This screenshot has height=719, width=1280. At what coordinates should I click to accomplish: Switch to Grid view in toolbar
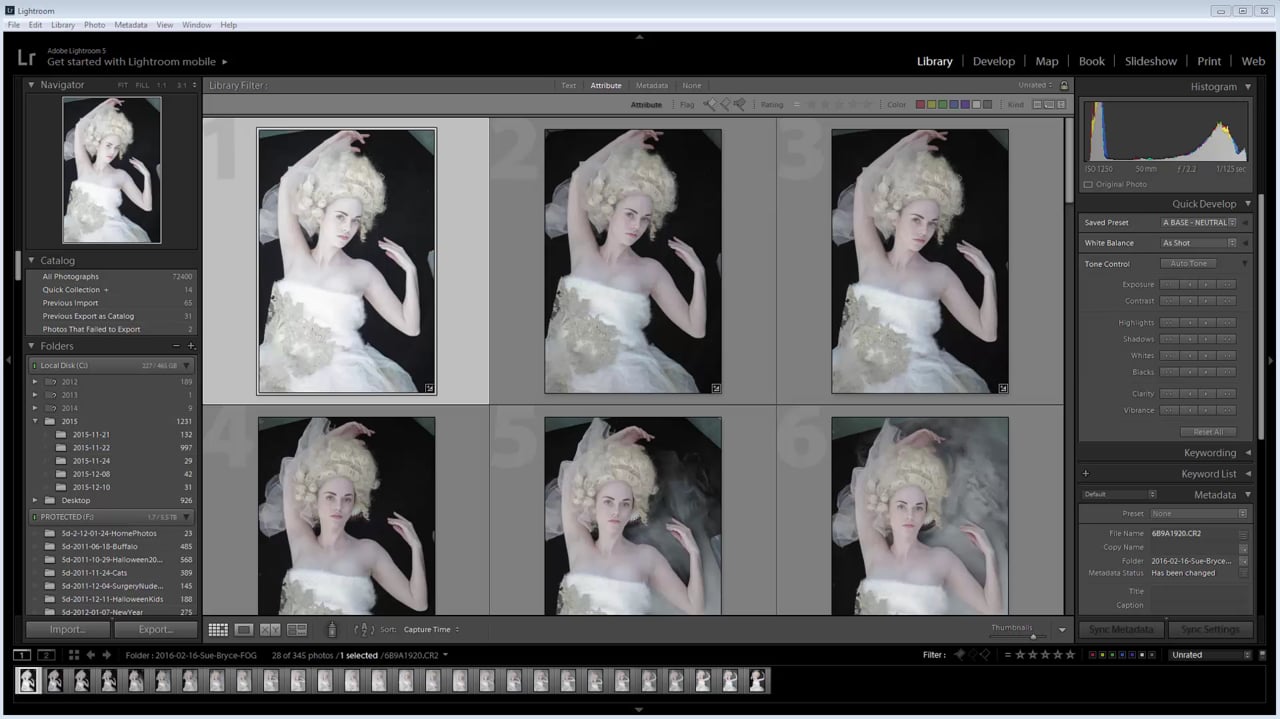click(x=218, y=630)
